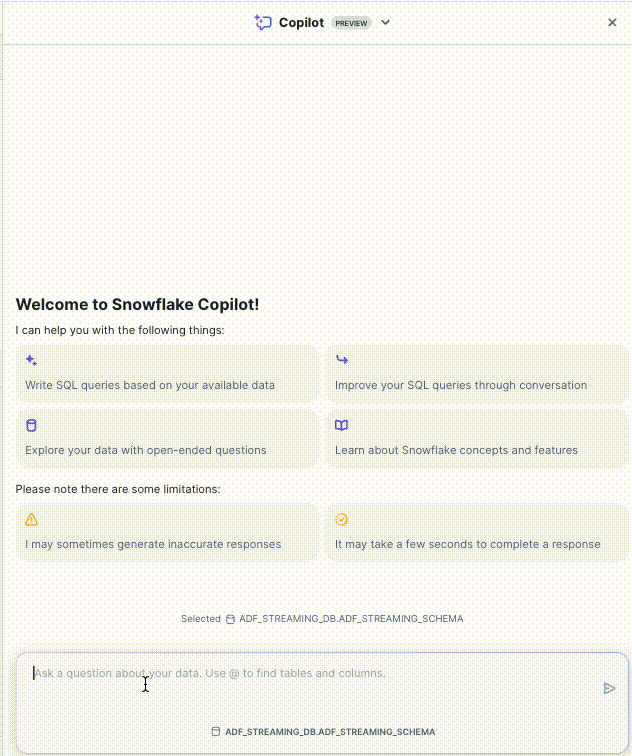
Task: Open the schema selector below the input box
Action: [x=323, y=732]
